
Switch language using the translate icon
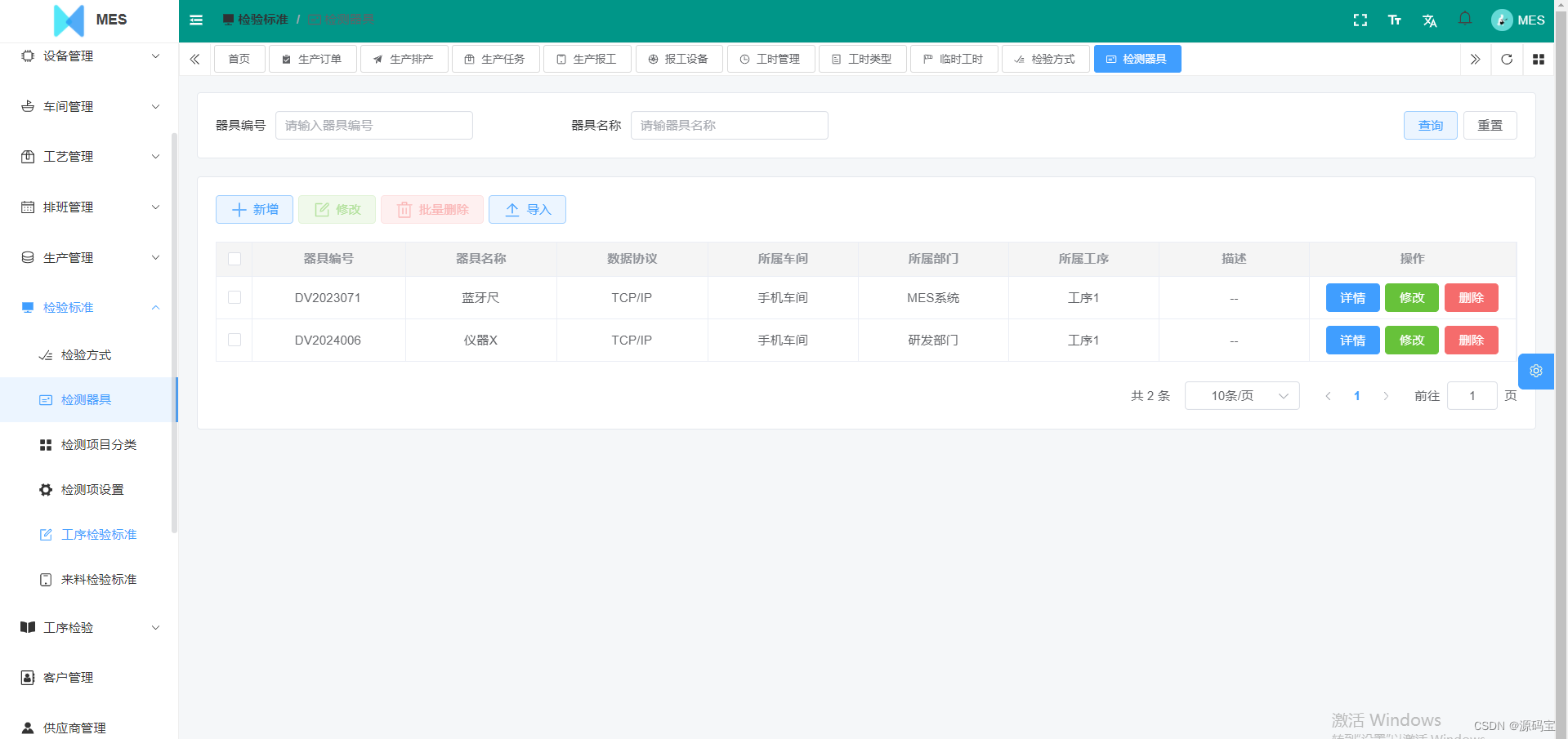[1429, 20]
